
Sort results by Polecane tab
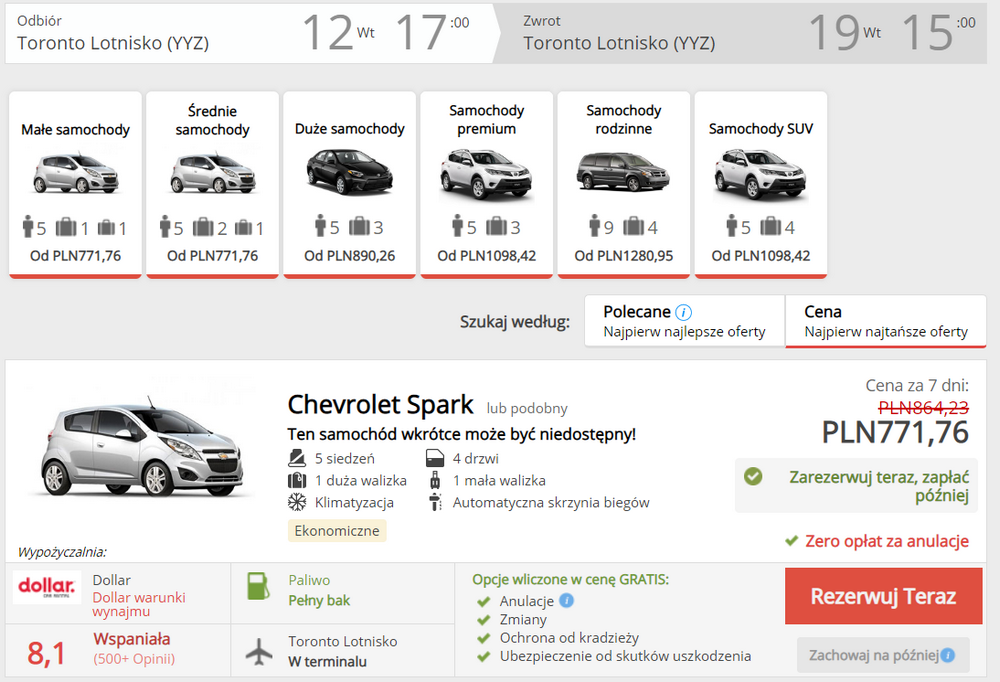[684, 321]
